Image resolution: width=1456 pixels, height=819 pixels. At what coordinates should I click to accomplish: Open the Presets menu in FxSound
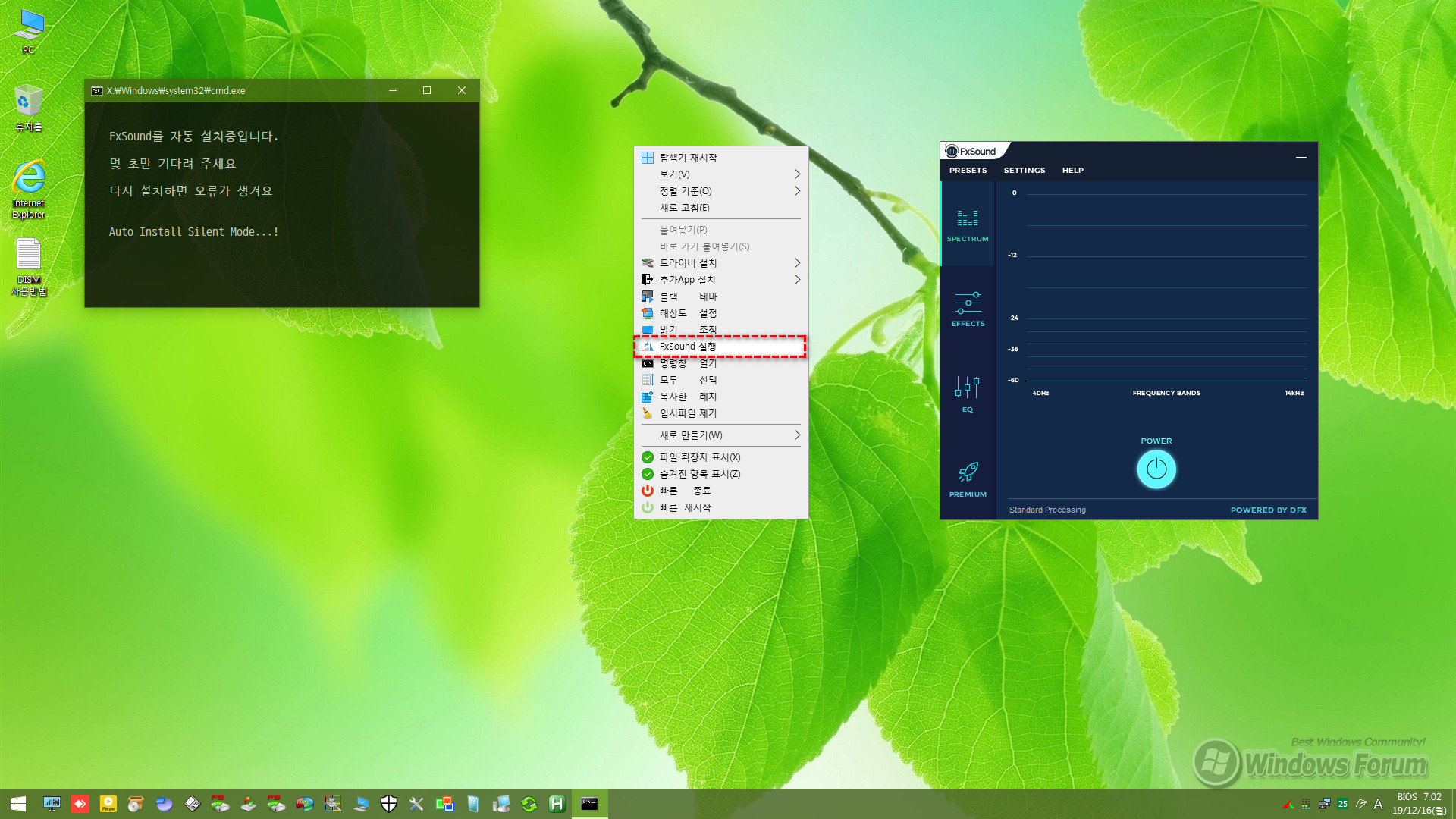pos(968,171)
